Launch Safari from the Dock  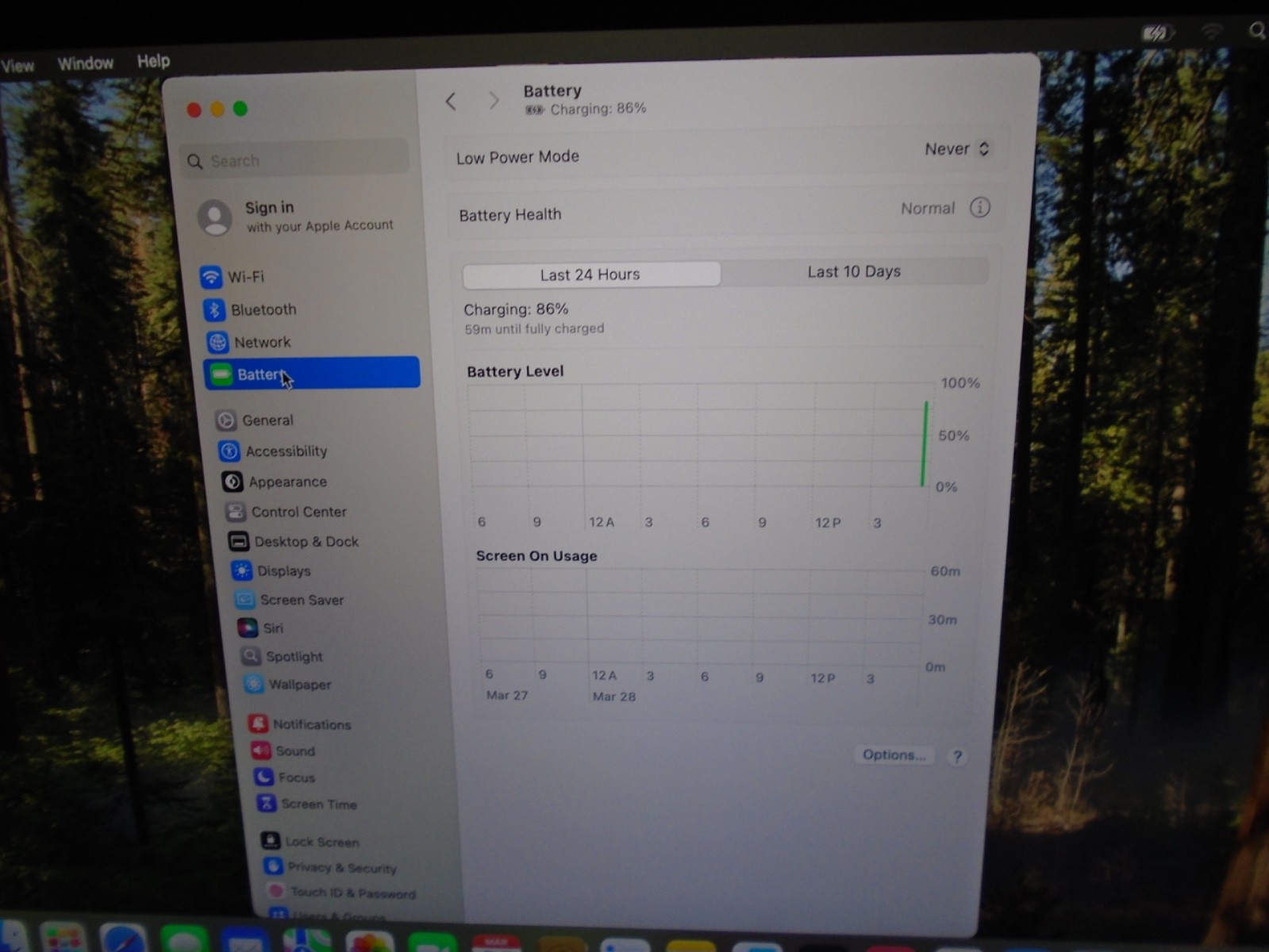click(124, 939)
